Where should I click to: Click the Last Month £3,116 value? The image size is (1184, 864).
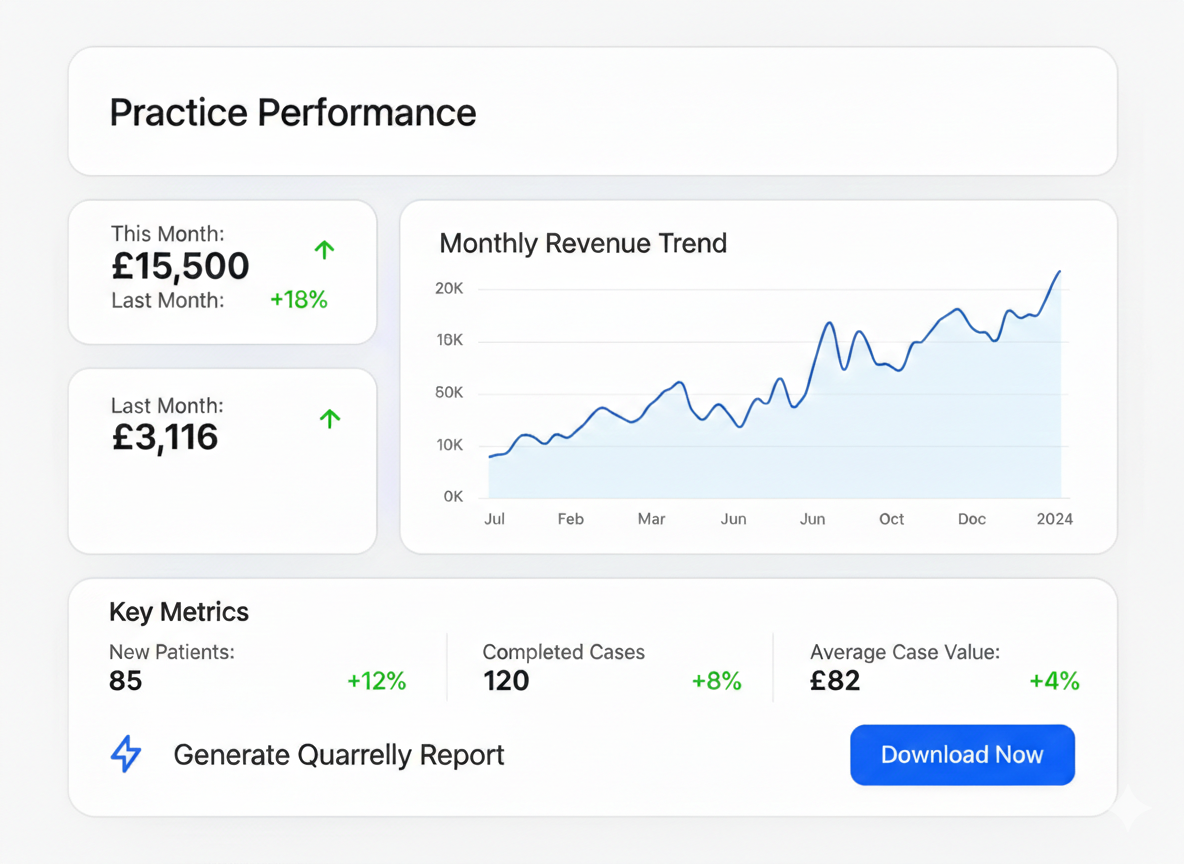tap(164, 437)
